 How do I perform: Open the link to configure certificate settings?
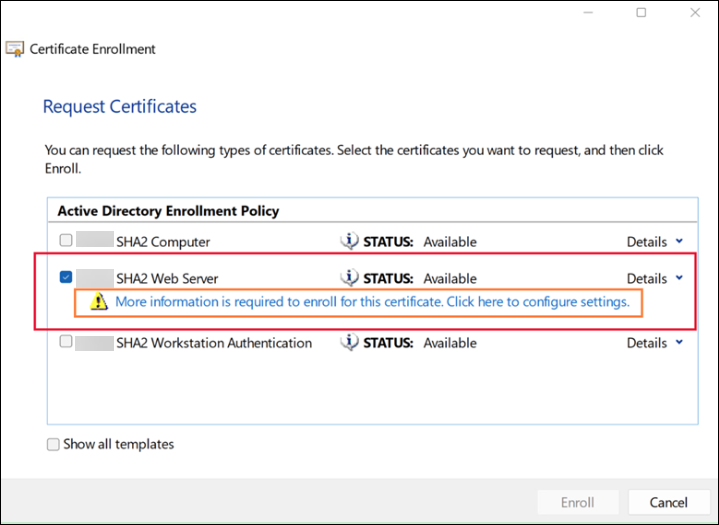tap(372, 302)
